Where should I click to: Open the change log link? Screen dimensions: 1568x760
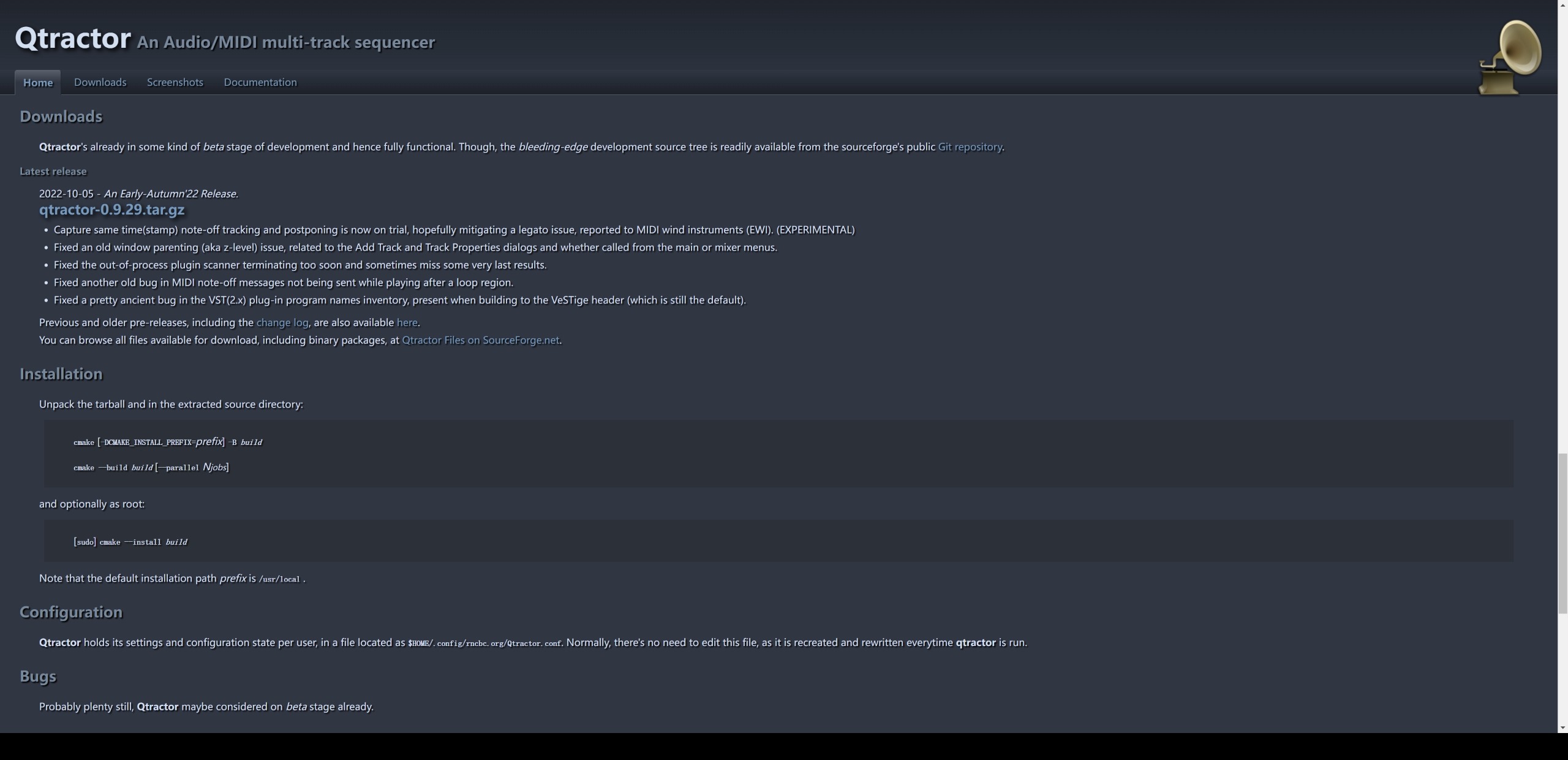tap(282, 322)
